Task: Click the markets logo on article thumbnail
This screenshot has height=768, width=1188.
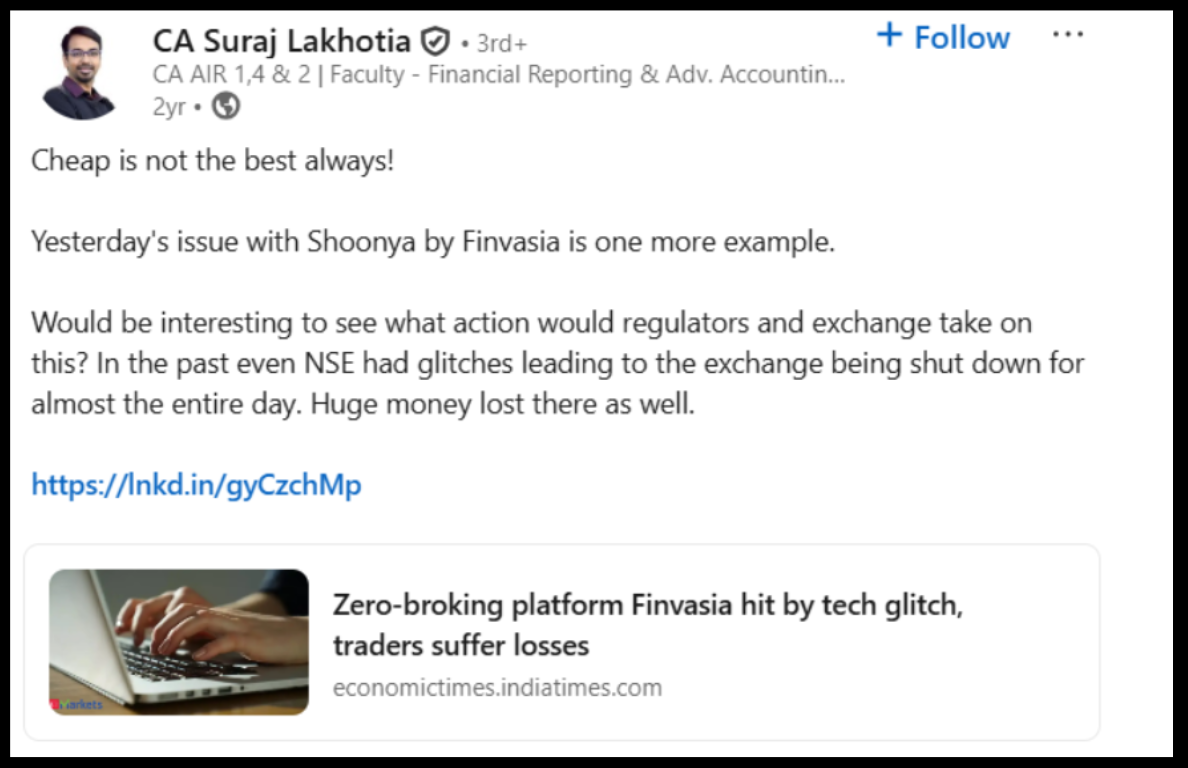Action: coord(78,704)
